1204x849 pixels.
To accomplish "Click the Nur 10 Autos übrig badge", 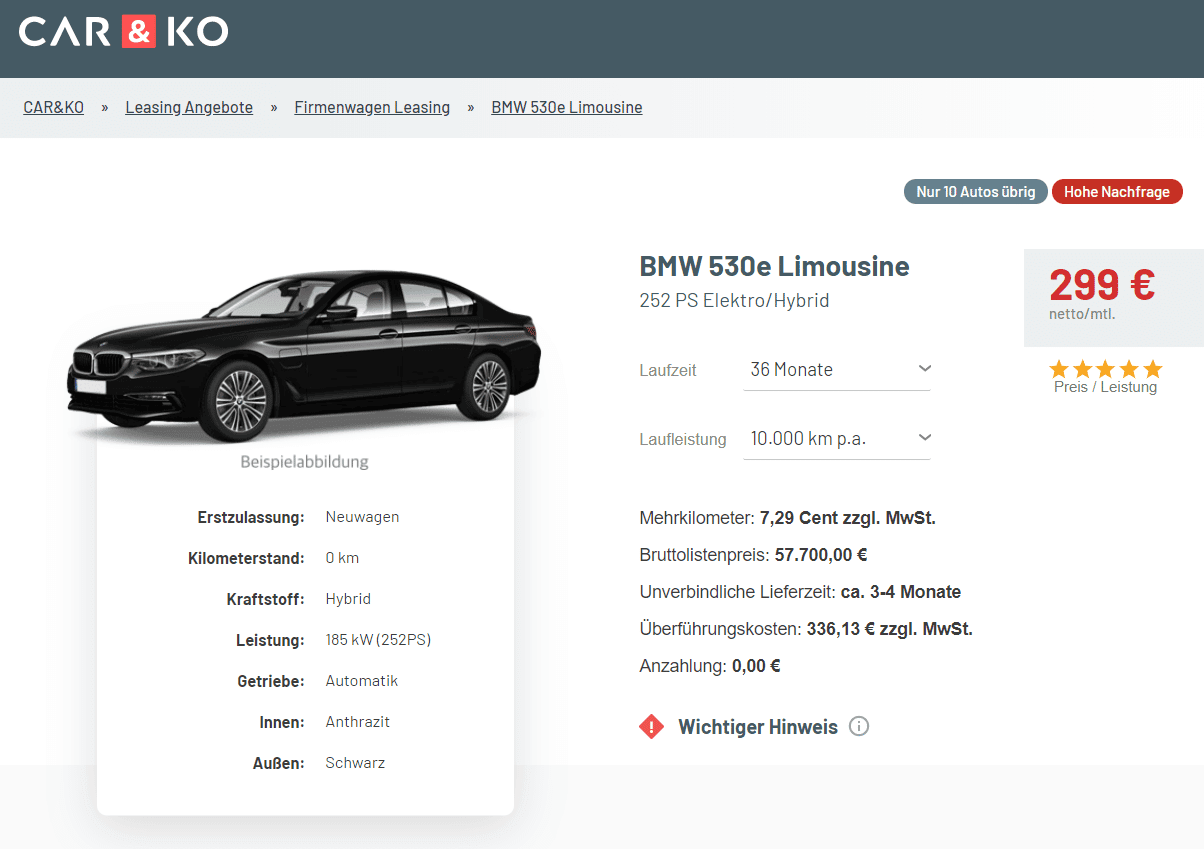I will (x=976, y=192).
